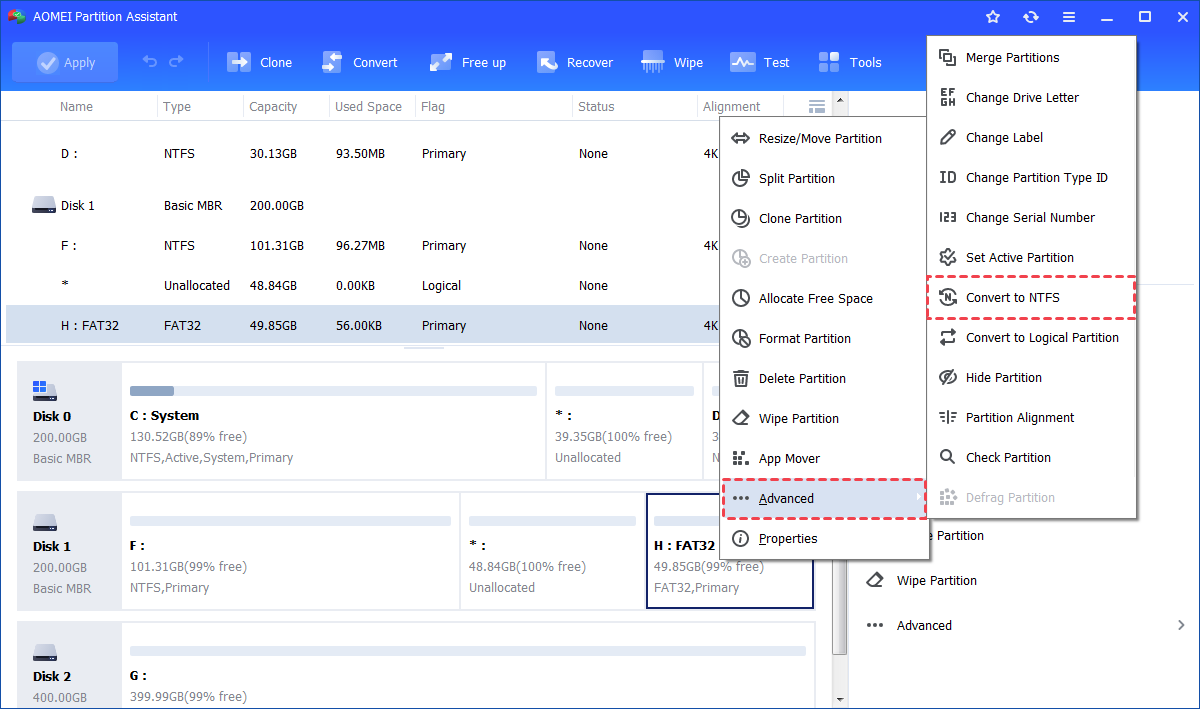The image size is (1200, 709).
Task: Select Split Partition in context menu
Action: (823, 178)
